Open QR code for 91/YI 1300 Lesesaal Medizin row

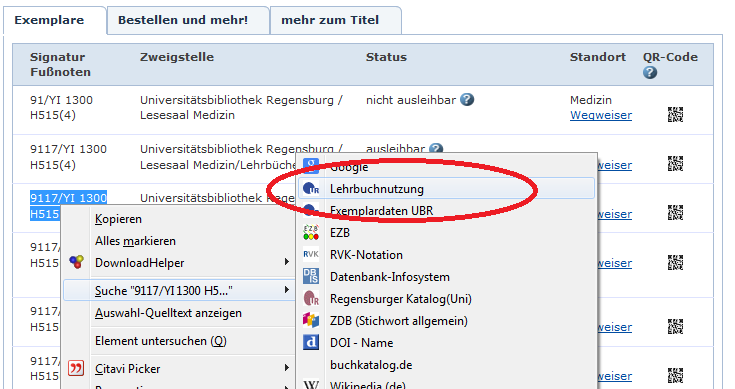(x=675, y=114)
